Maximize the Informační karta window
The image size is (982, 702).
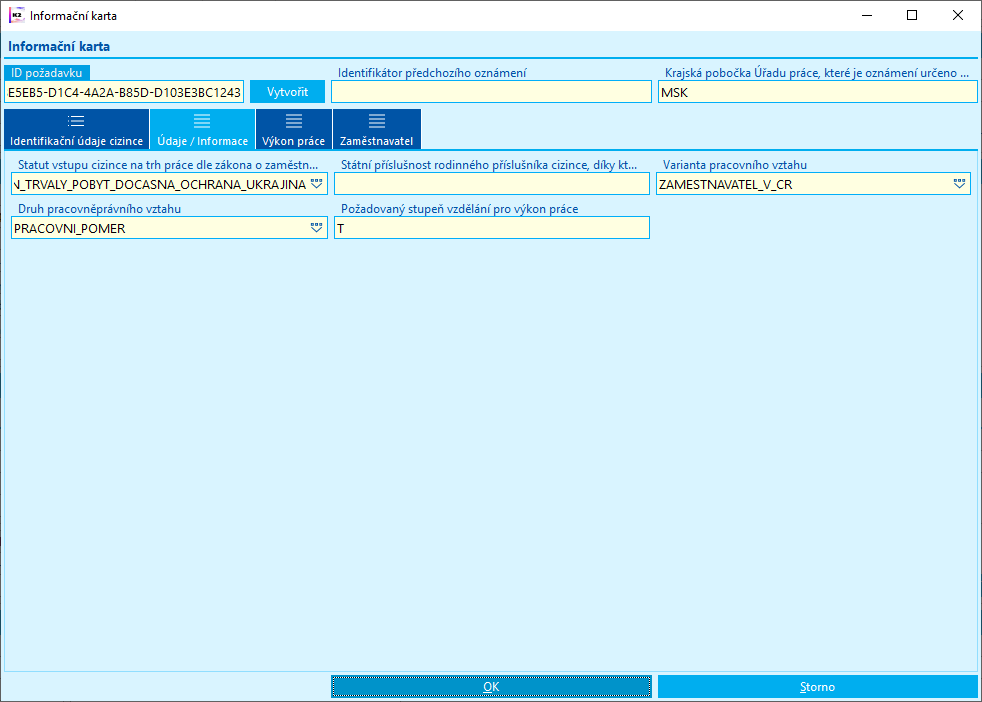[x=912, y=15]
